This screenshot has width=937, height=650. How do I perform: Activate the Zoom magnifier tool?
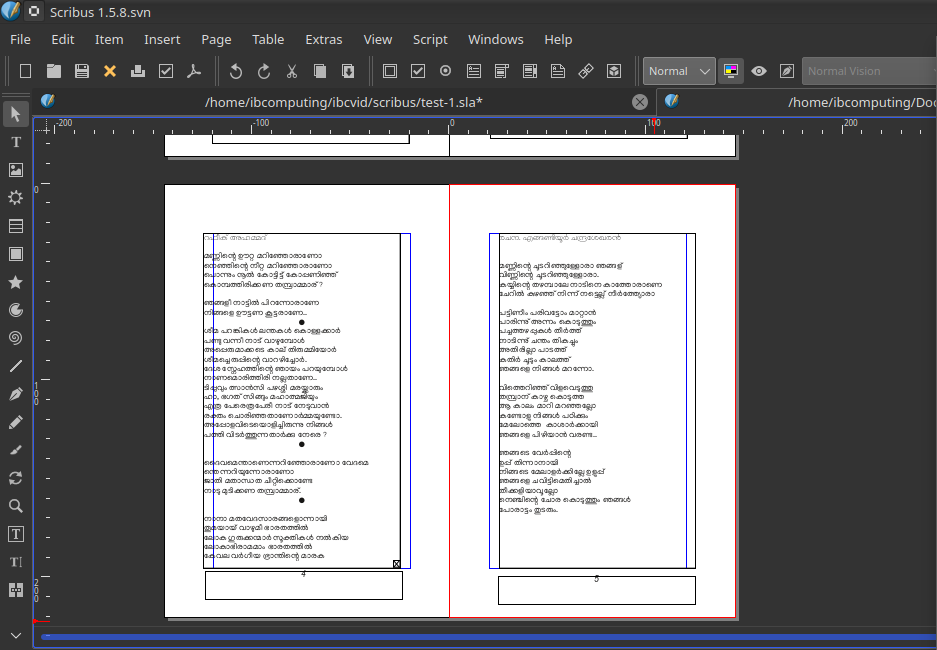point(16,506)
